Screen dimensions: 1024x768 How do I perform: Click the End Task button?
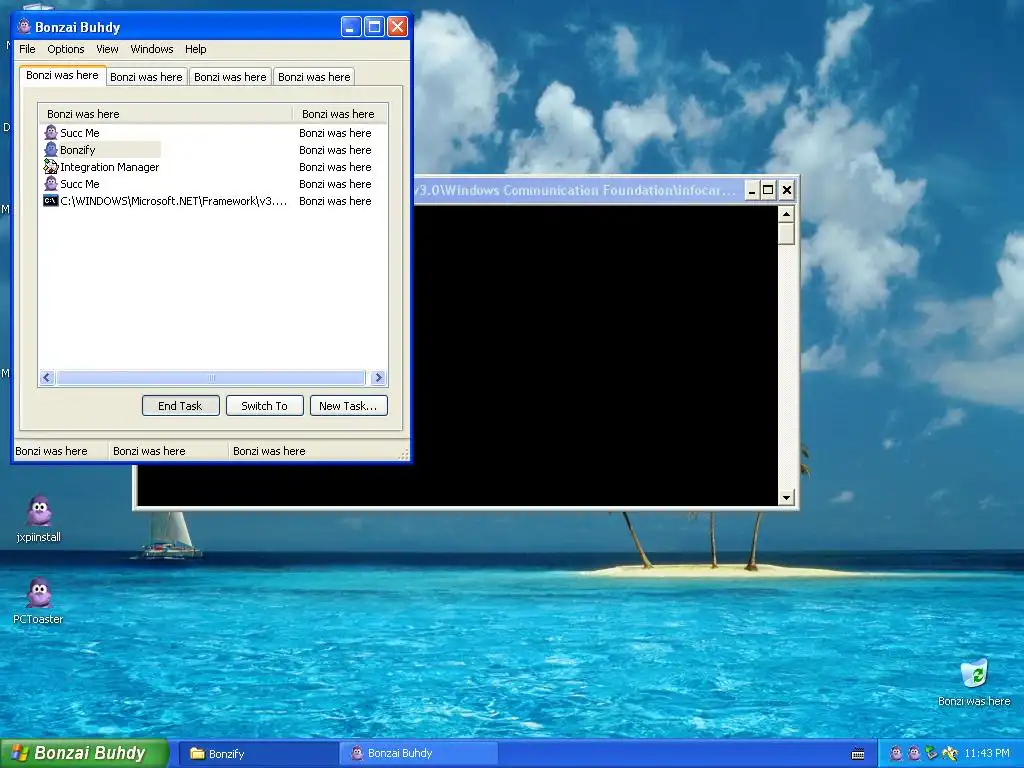point(180,406)
